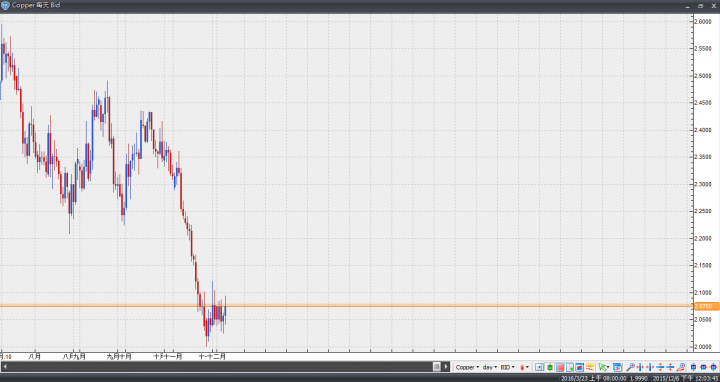Expand the arrow beside the green cursor tool
The width and height of the screenshot is (720, 382).
[x=608, y=367]
